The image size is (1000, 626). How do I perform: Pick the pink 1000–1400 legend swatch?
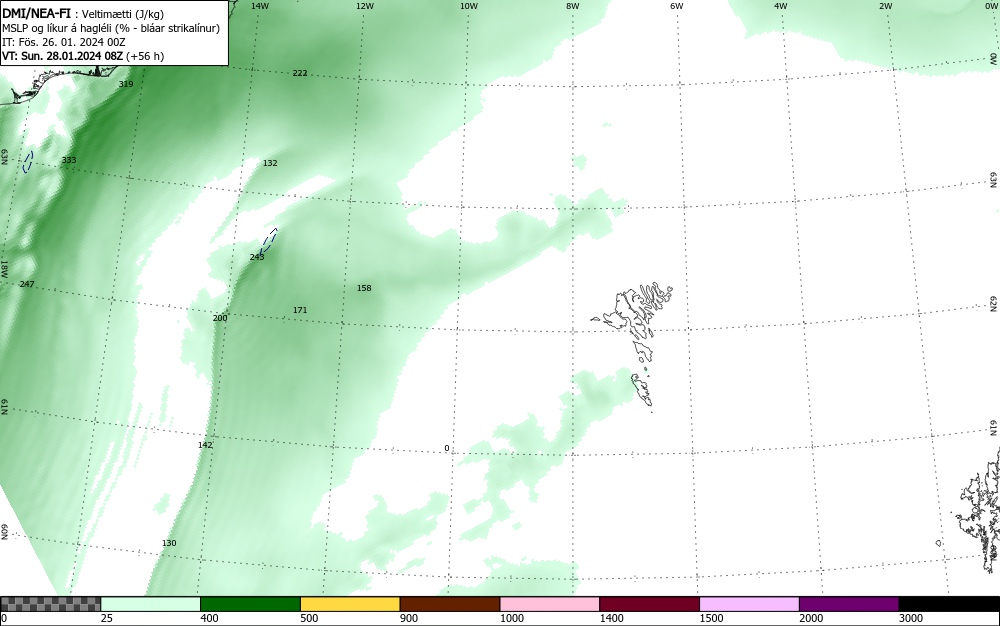tap(550, 604)
